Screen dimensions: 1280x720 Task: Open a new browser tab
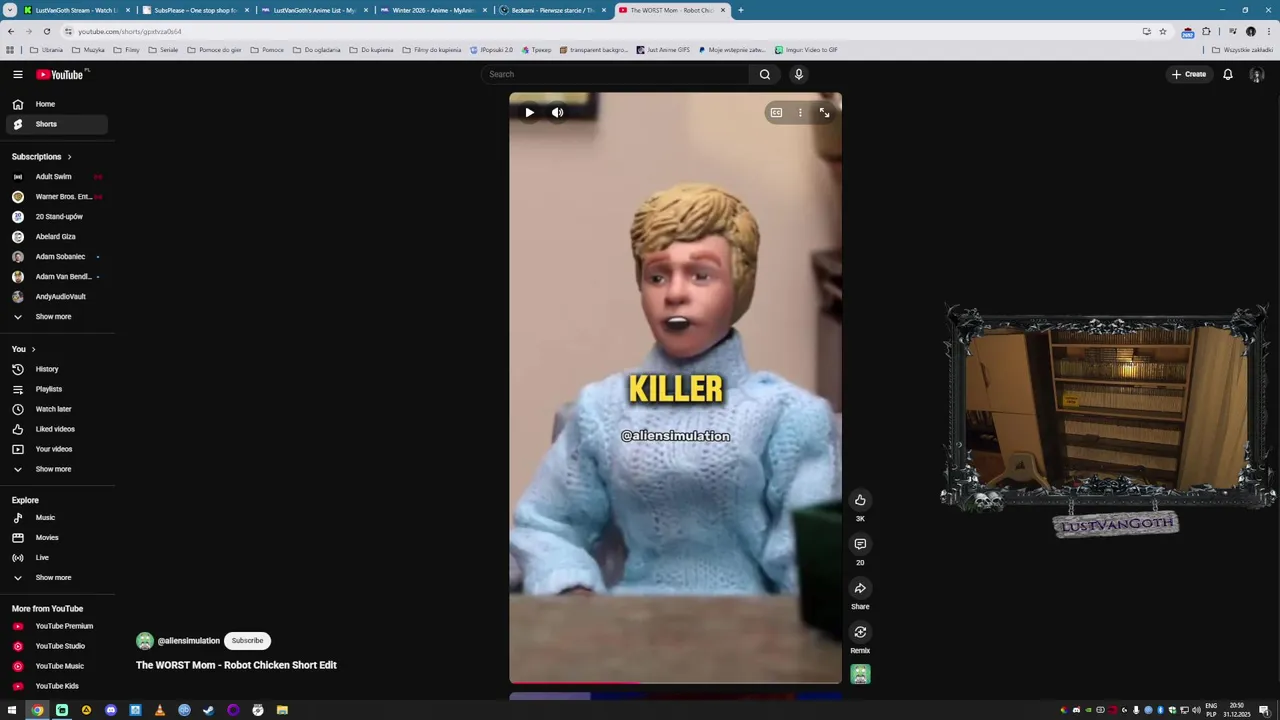[x=740, y=10]
